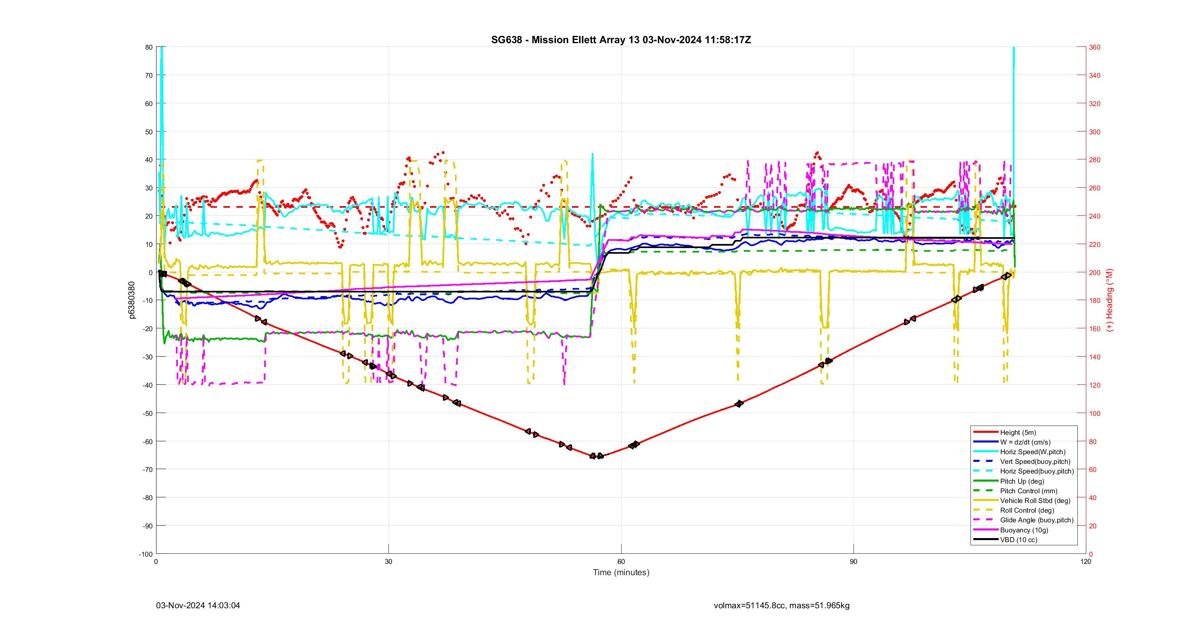The height and width of the screenshot is (622, 1200).
Task: Click time axis tick '30'
Action: [388, 561]
